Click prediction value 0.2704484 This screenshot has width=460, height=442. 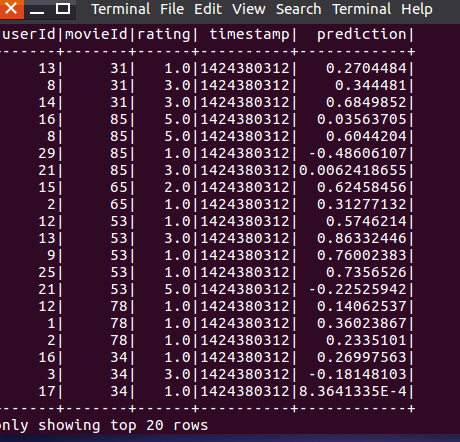366,69
